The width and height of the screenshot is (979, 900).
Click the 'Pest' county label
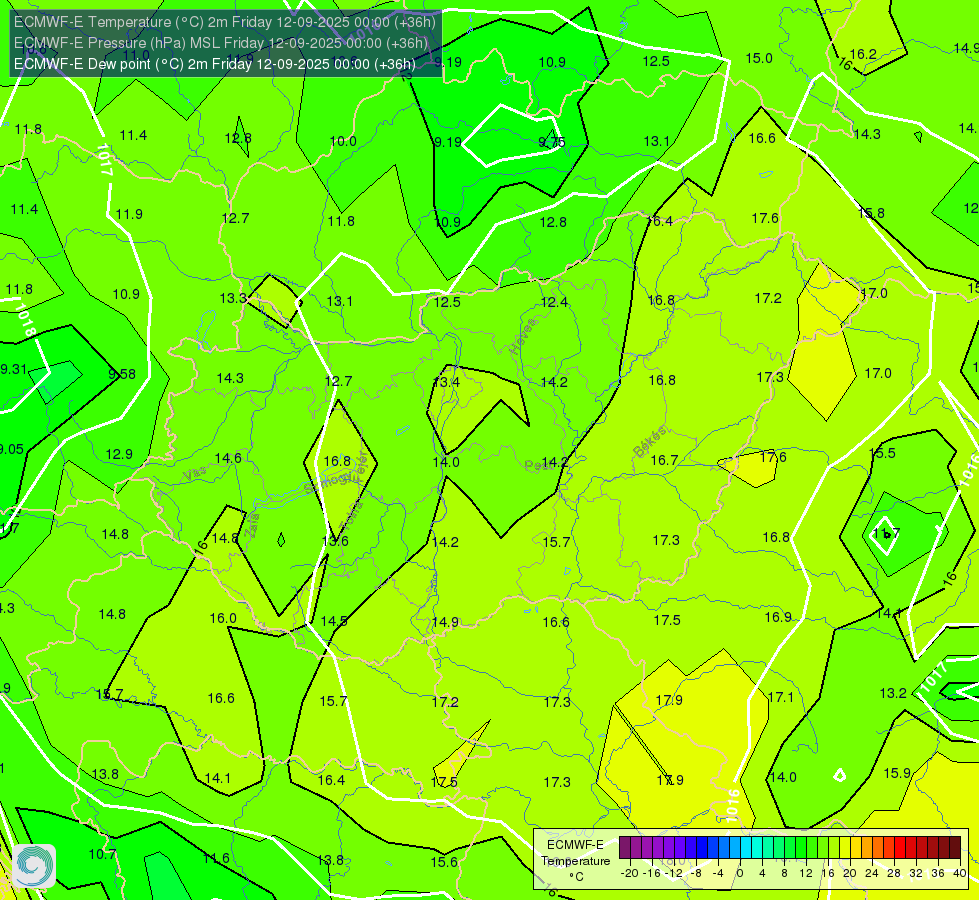538,465
